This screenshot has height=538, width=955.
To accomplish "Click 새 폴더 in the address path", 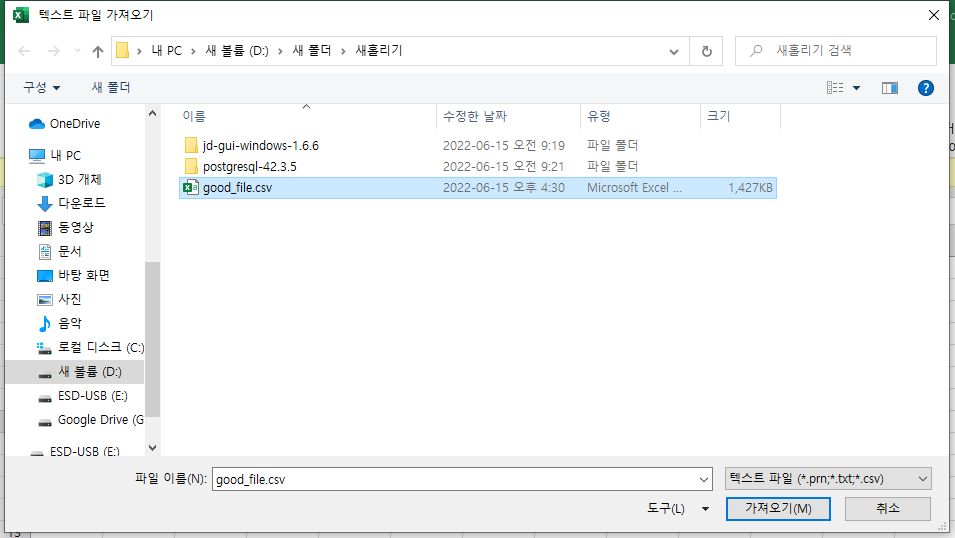I will coord(312,51).
